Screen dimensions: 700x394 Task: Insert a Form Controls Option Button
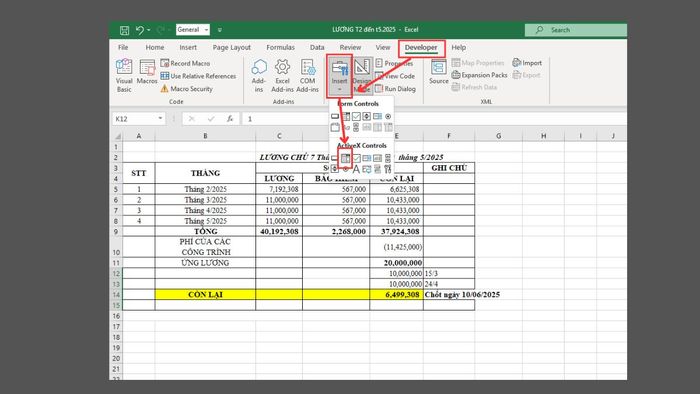(x=388, y=116)
